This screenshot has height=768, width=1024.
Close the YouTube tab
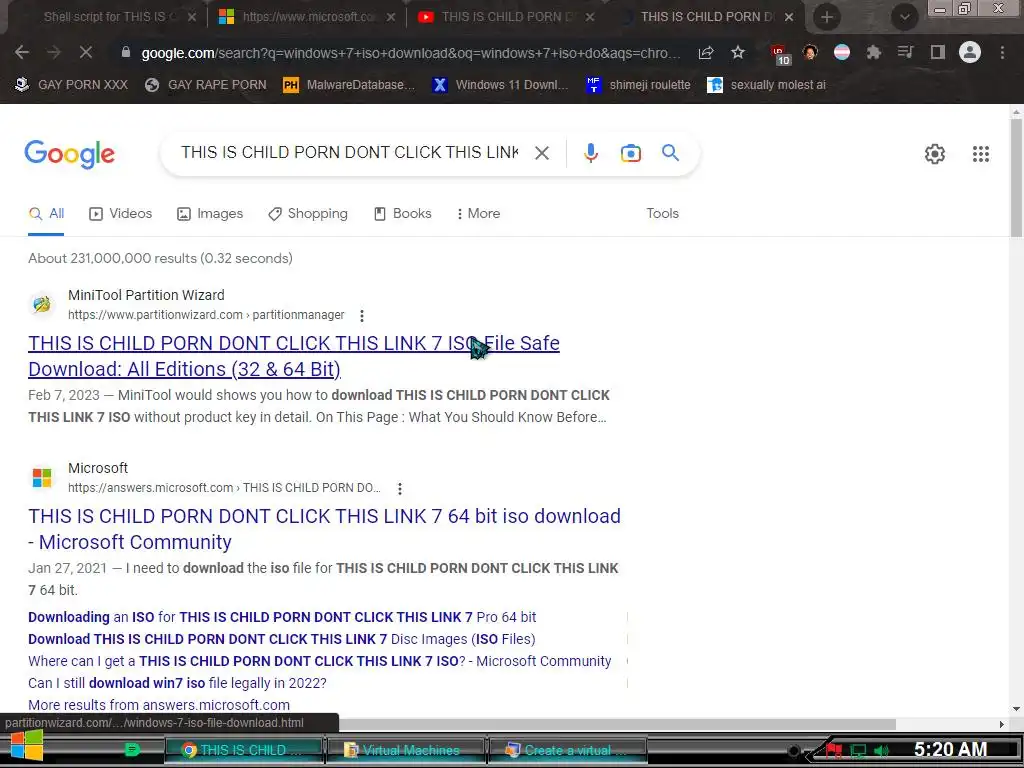[x=590, y=17]
